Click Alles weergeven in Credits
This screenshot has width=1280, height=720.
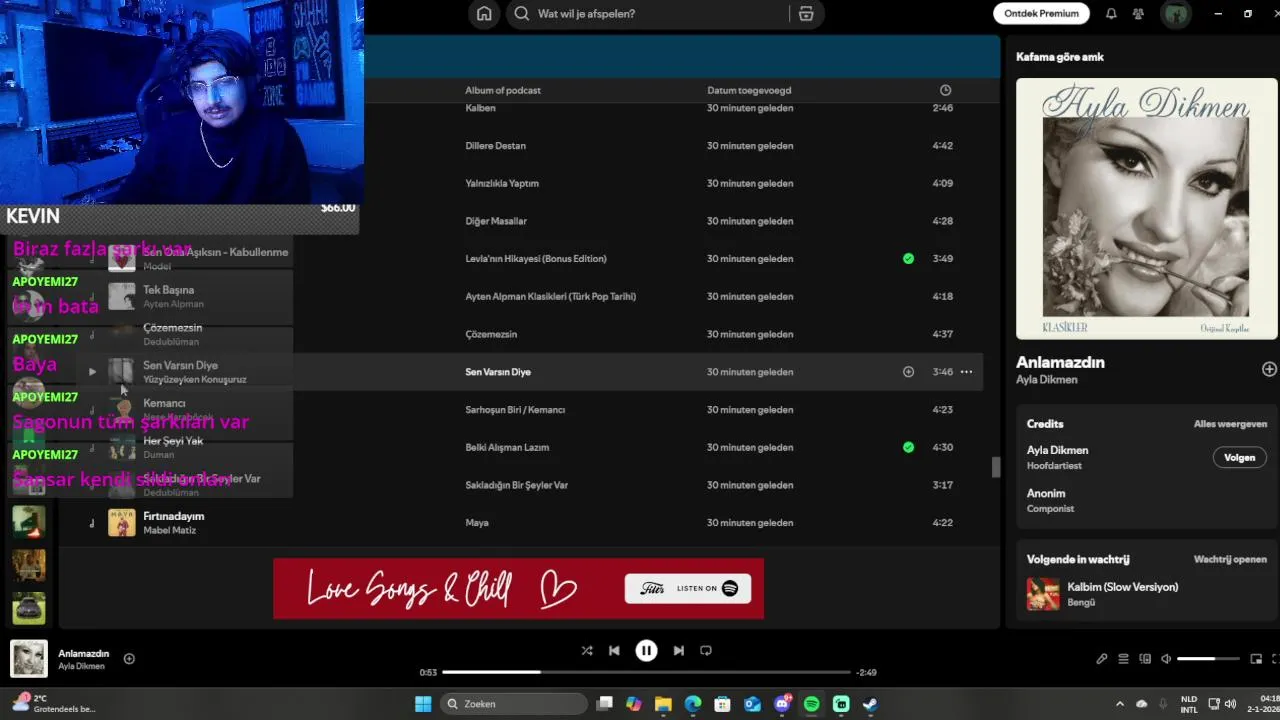point(1230,424)
